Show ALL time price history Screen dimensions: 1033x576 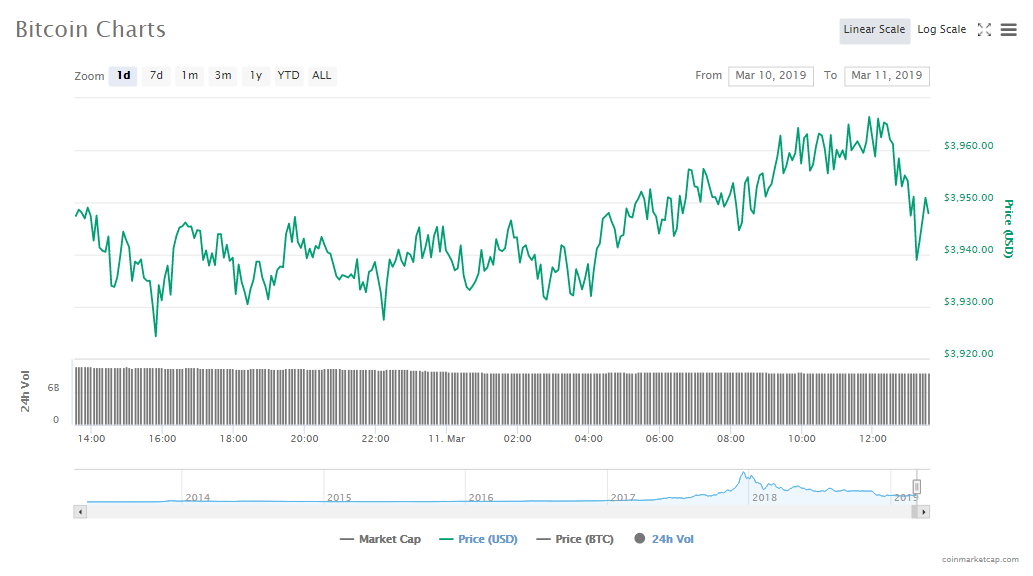pyautogui.click(x=322, y=76)
